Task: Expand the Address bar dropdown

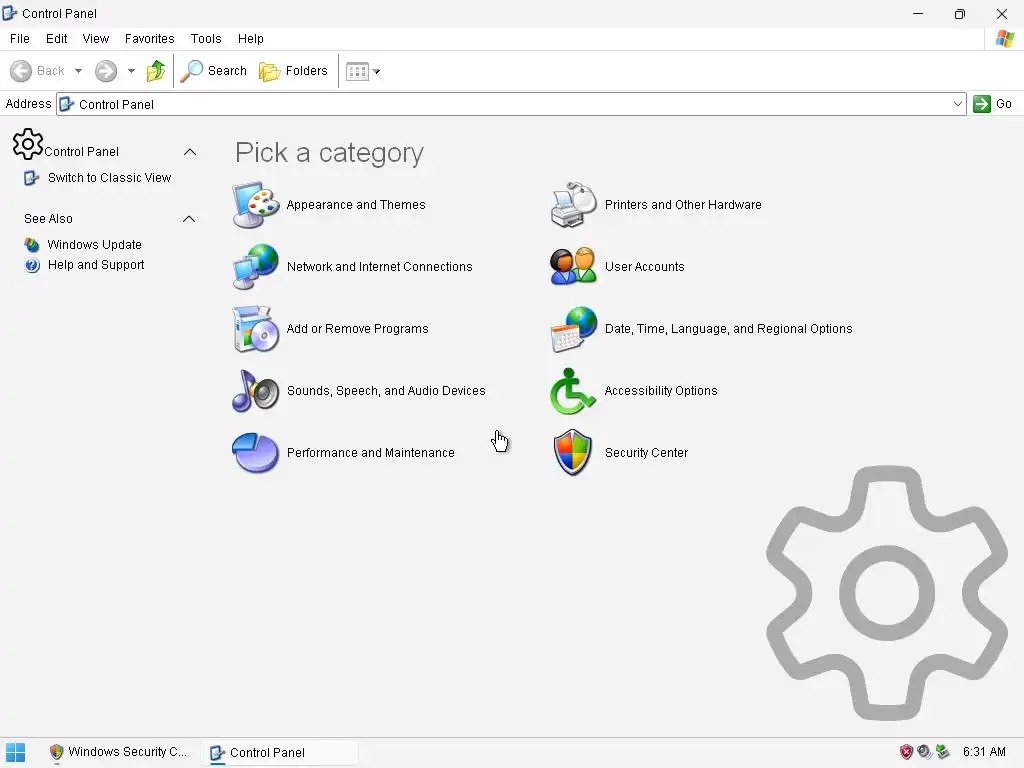Action: (957, 104)
